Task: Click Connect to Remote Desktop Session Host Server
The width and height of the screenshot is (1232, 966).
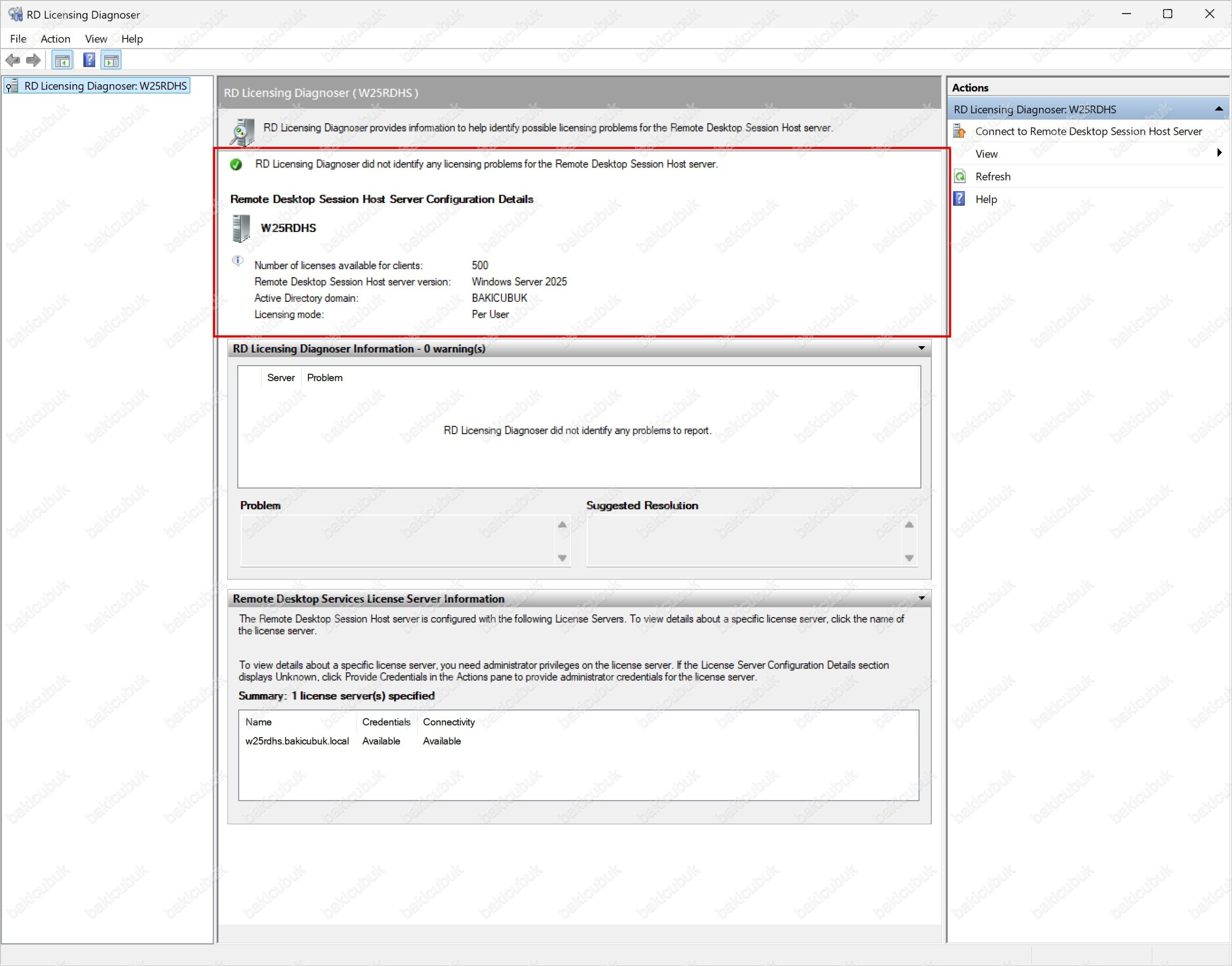Action: (1088, 131)
